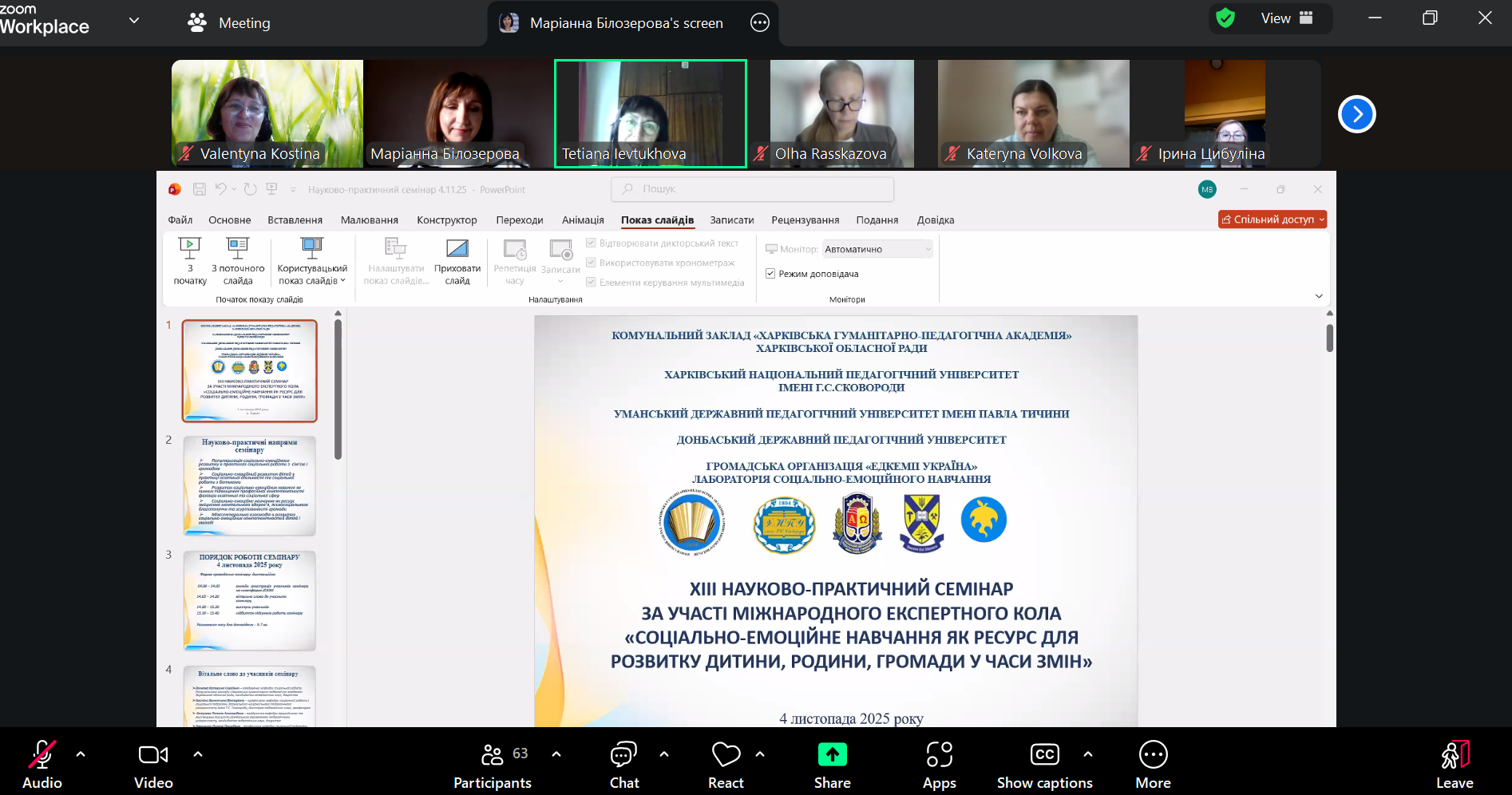This screenshot has height=795, width=1512.
Task: Toggle Відтворювати дикторський текст checkbox
Action: point(591,243)
